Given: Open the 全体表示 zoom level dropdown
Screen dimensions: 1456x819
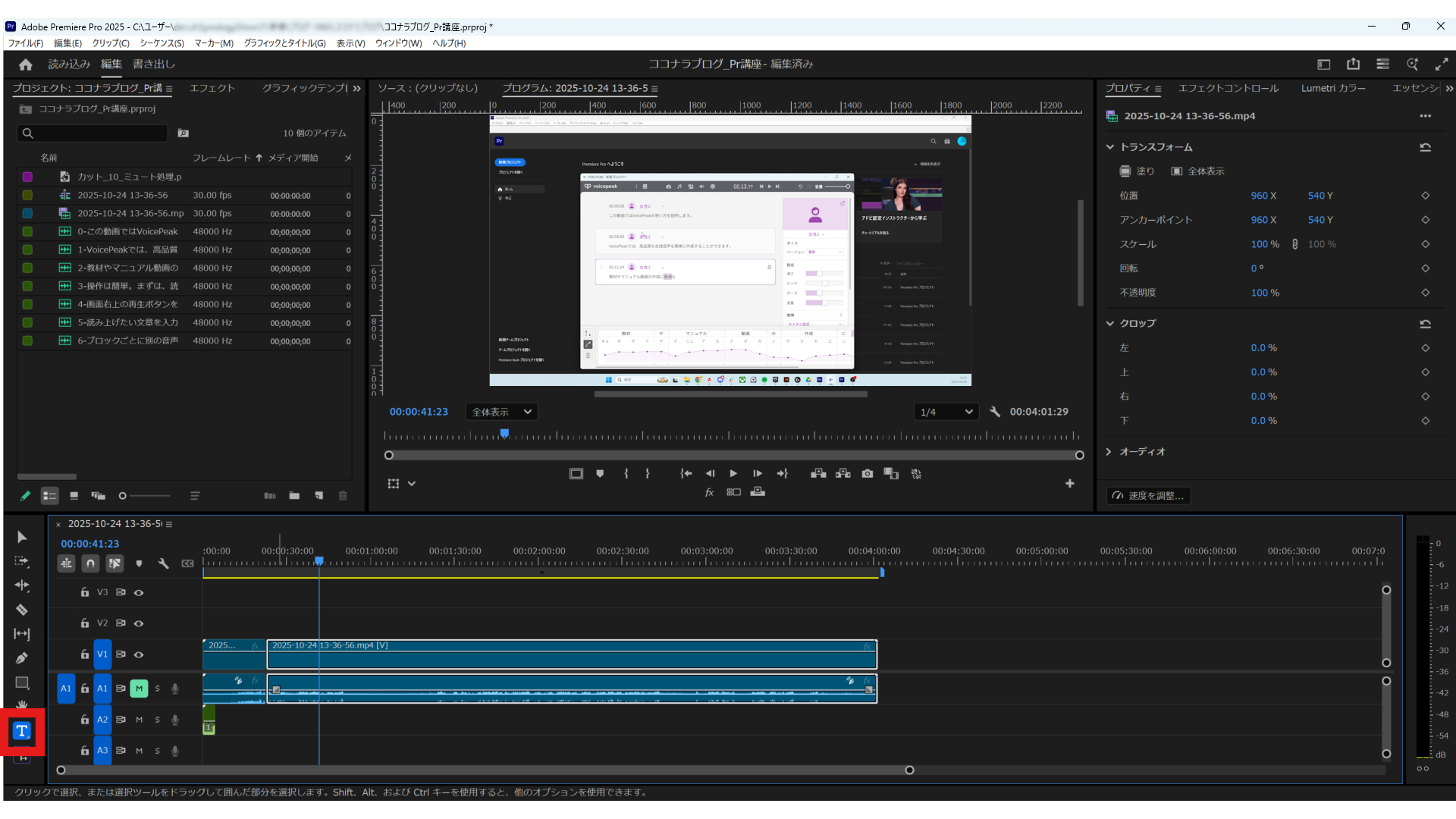Looking at the screenshot, I should [x=501, y=412].
